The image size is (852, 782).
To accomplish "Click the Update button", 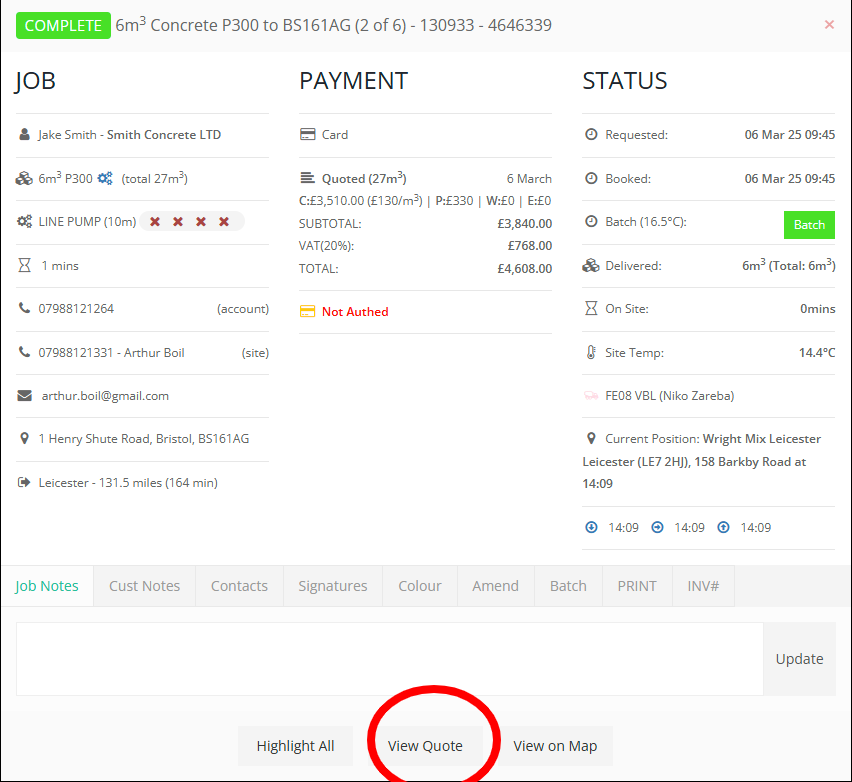I will (799, 659).
